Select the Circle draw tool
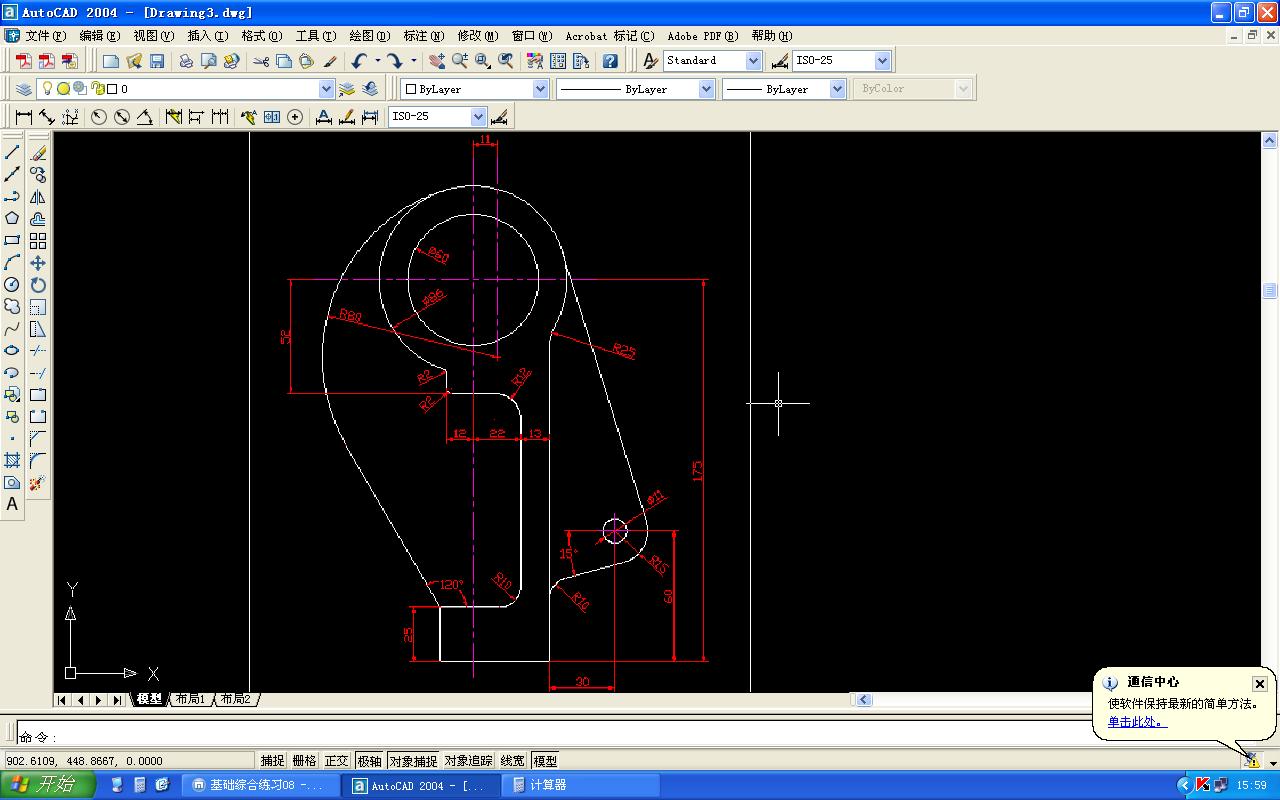This screenshot has width=1280, height=800. tap(12, 285)
